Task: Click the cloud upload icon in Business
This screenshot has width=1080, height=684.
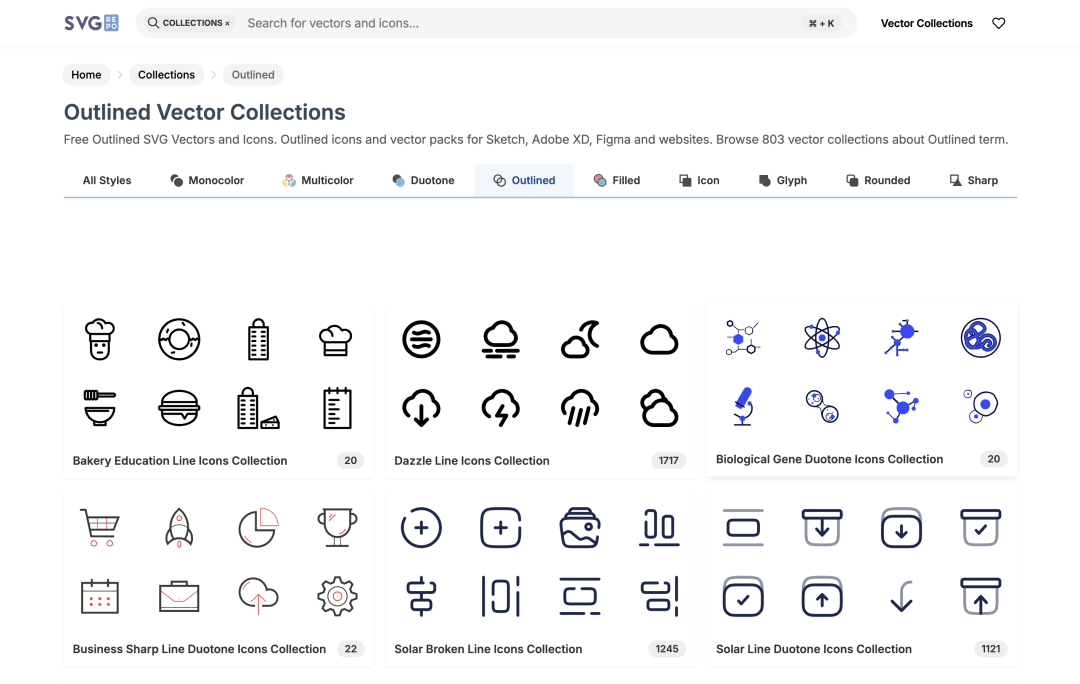Action: click(x=258, y=597)
